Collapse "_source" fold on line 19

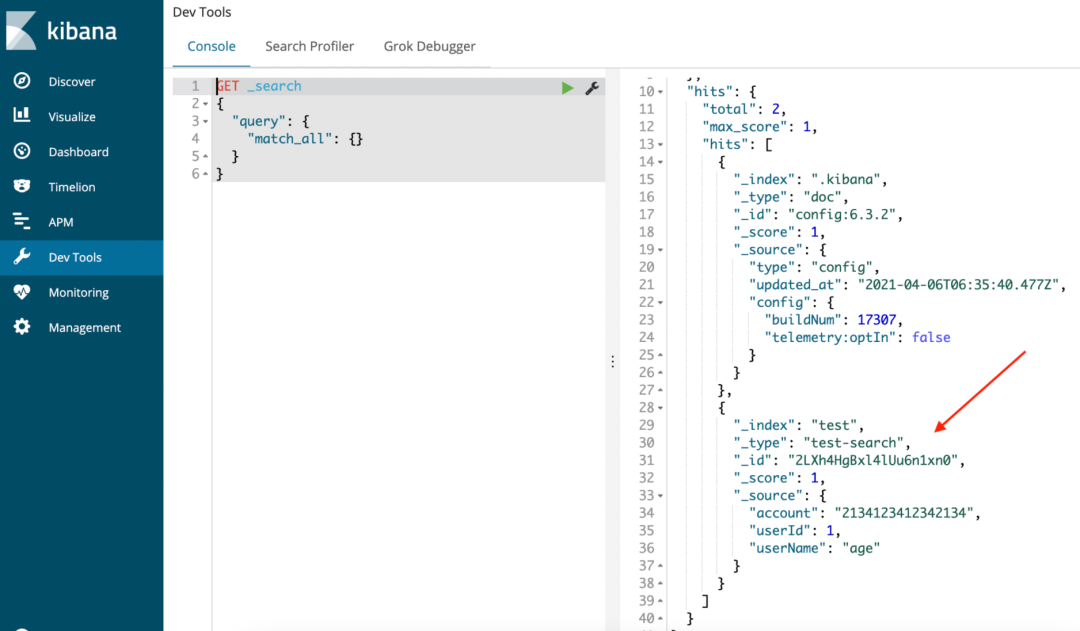click(x=660, y=250)
